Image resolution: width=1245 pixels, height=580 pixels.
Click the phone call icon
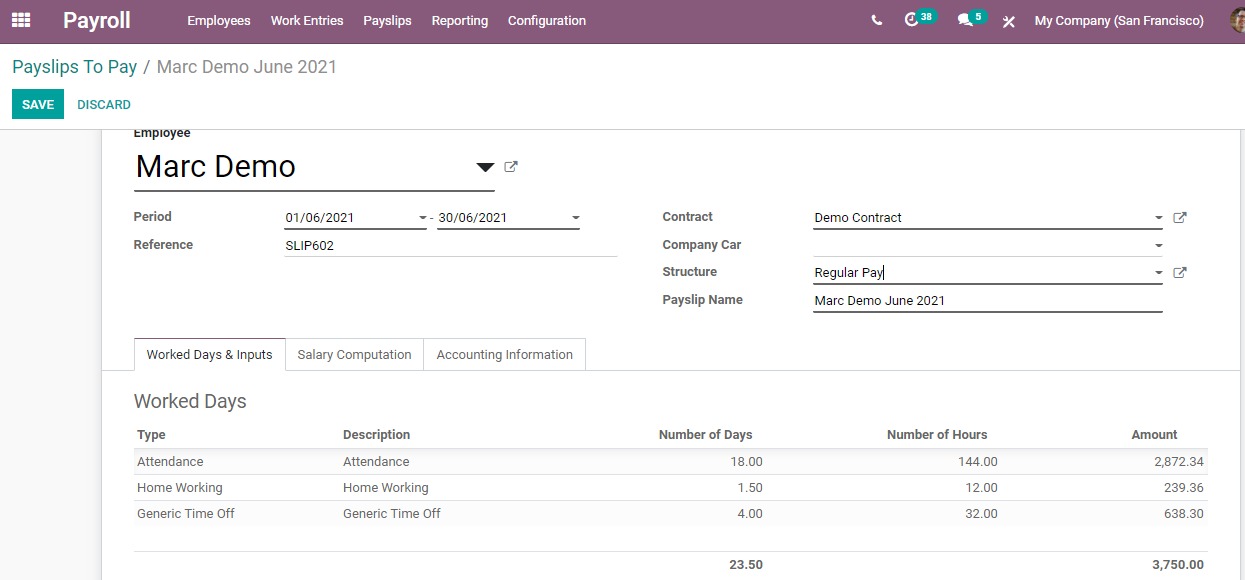pyautogui.click(x=877, y=20)
